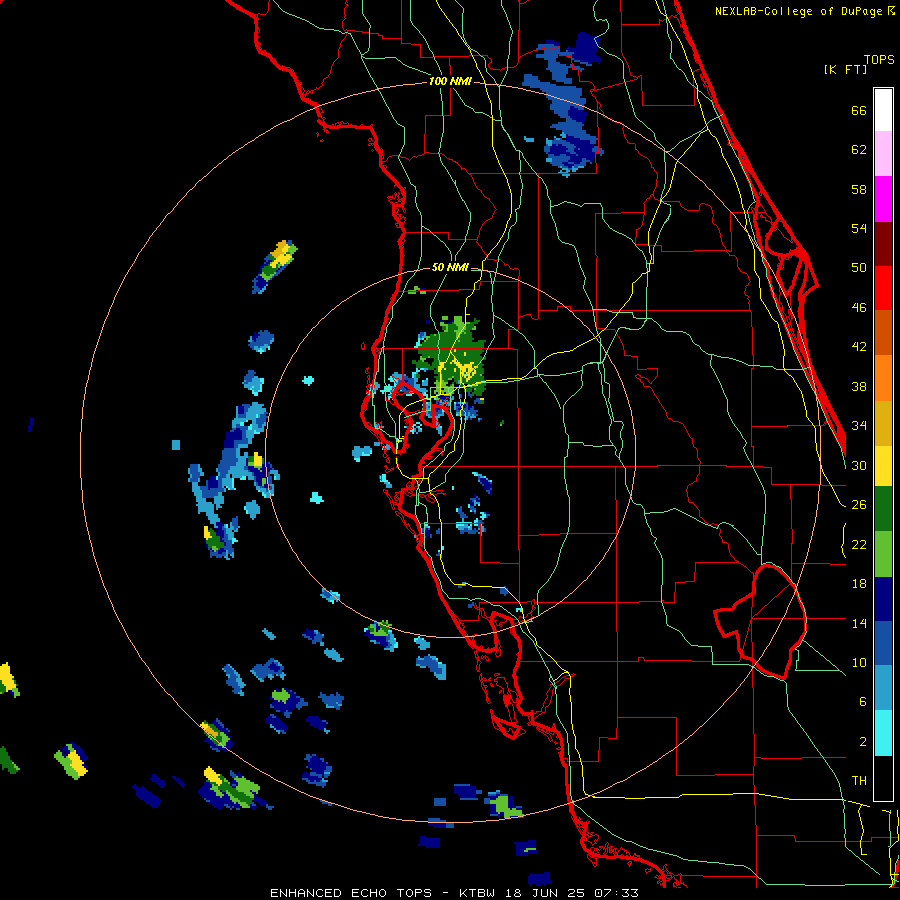Click the legend value 2
Image resolution: width=900 pixels, height=900 pixels.
coord(863,742)
